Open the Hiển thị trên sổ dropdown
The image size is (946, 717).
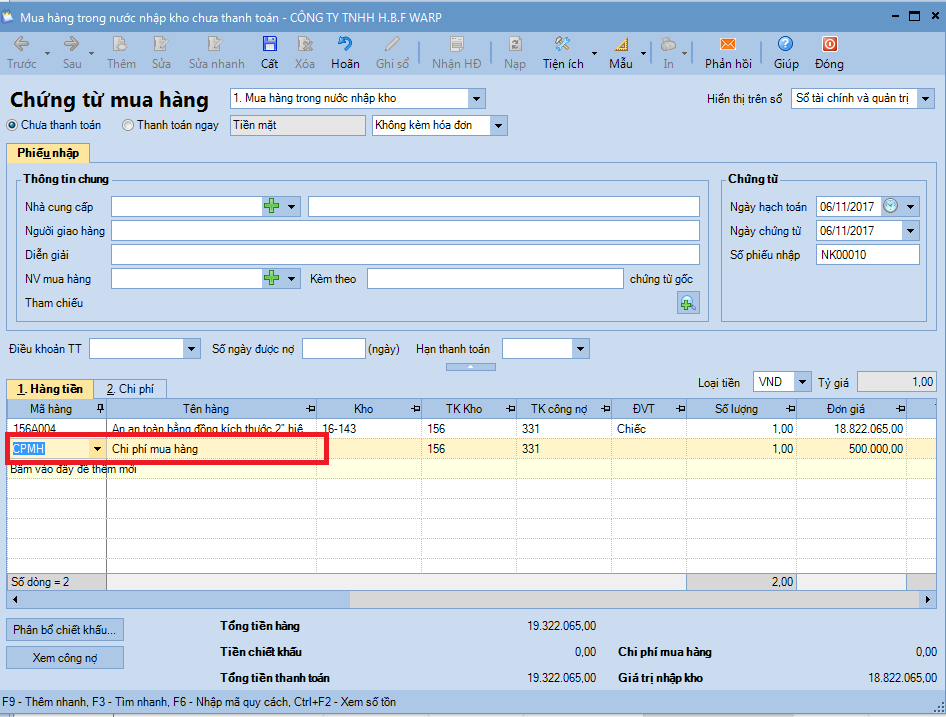point(925,98)
